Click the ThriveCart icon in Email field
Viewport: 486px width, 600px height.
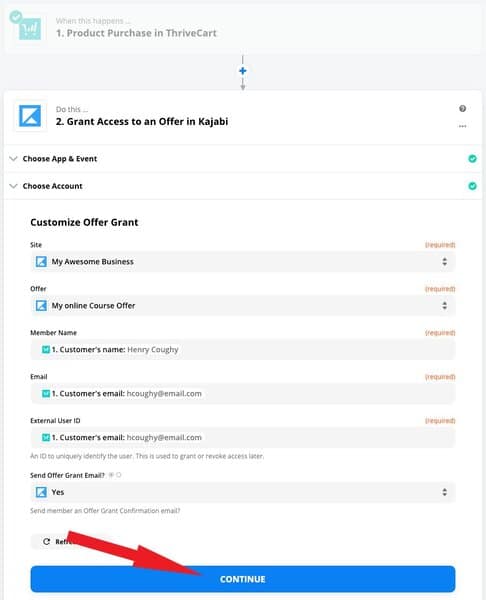pos(46,393)
